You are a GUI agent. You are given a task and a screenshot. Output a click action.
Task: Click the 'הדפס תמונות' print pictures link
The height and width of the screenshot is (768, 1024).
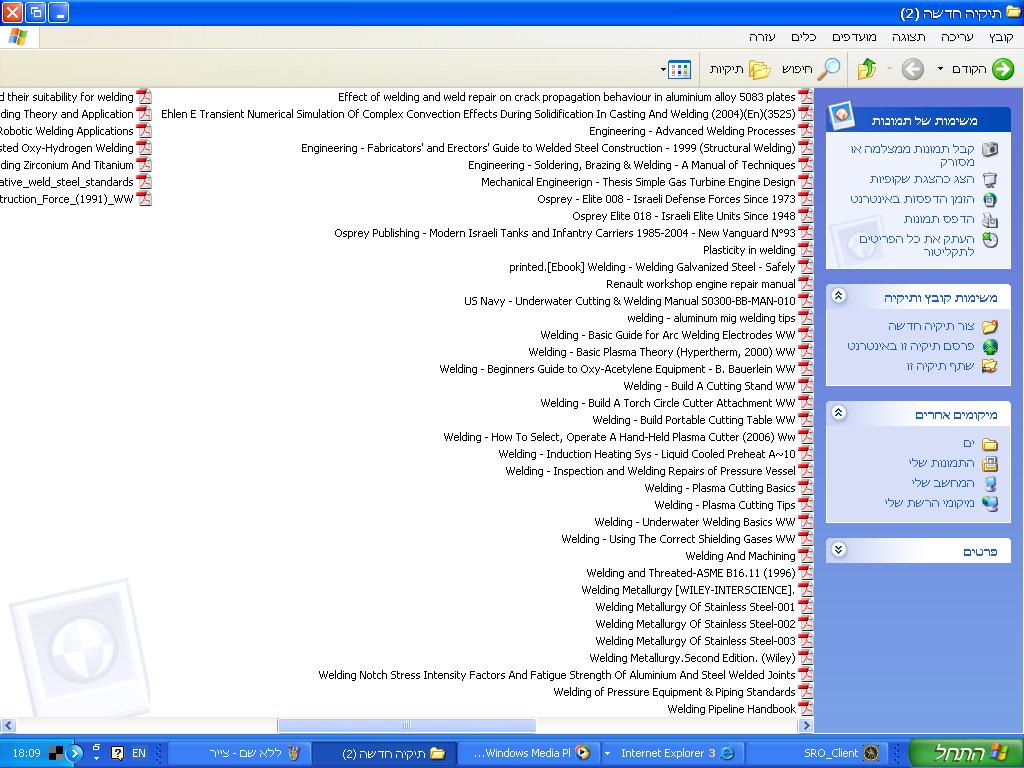[x=939, y=219]
